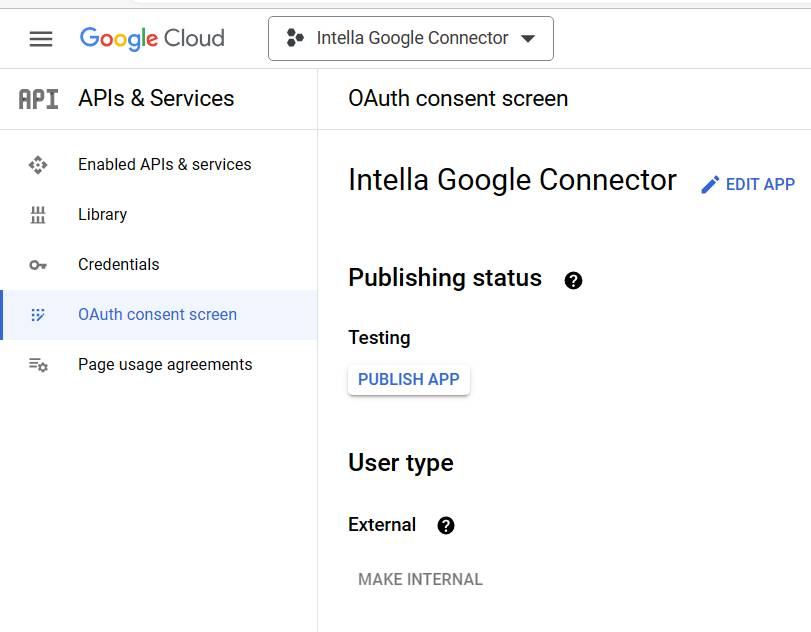Click the Publish App button
811x632 pixels.
[409, 380]
